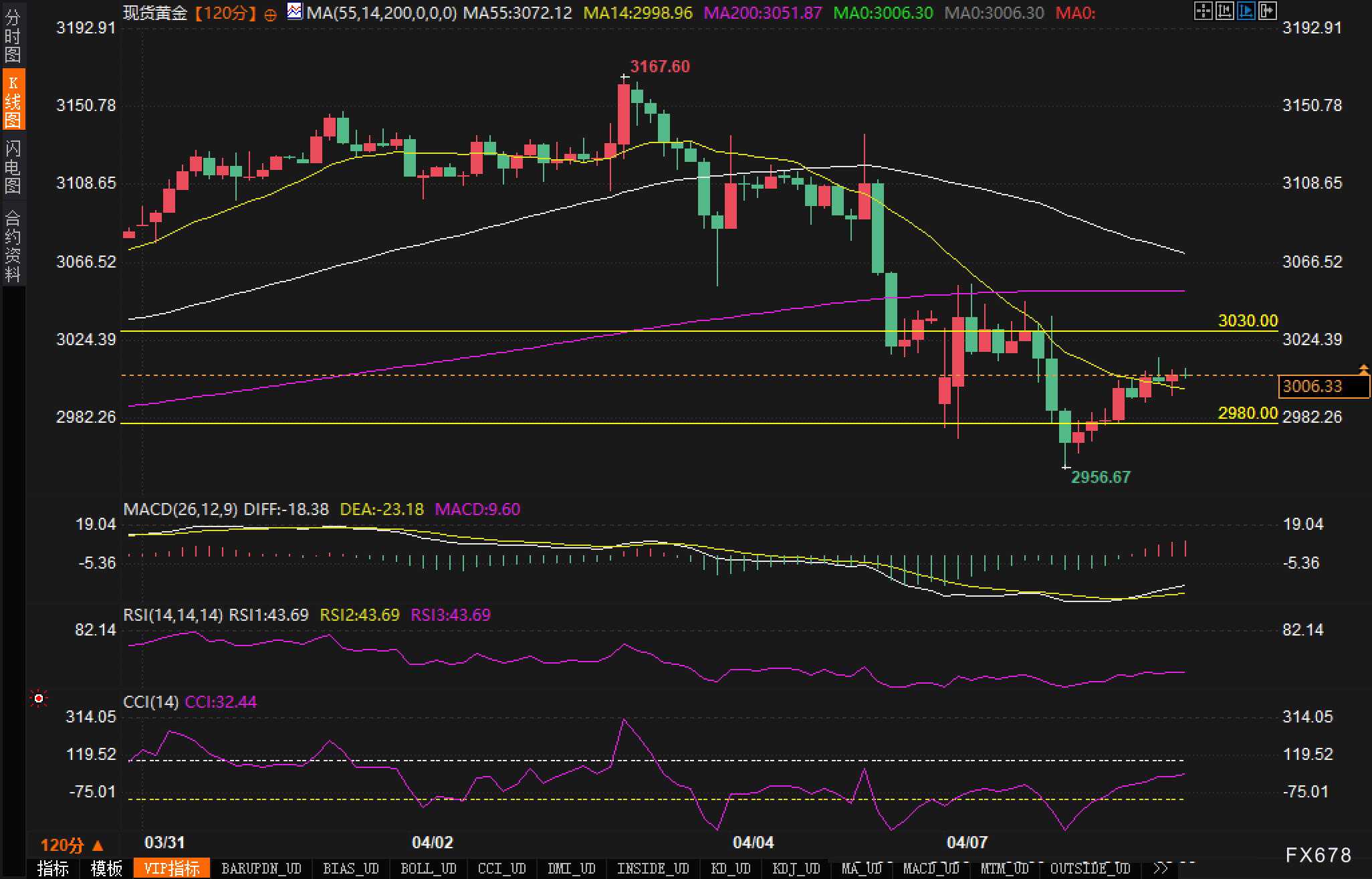Click the red sun alert icon
This screenshot has width=1372, height=879.
(x=39, y=699)
